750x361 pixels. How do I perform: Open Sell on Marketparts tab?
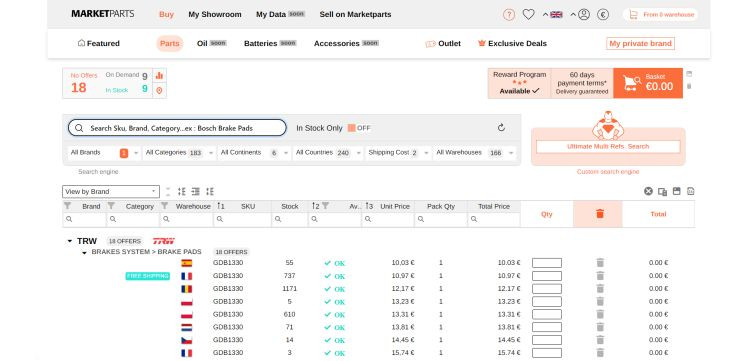coord(355,15)
